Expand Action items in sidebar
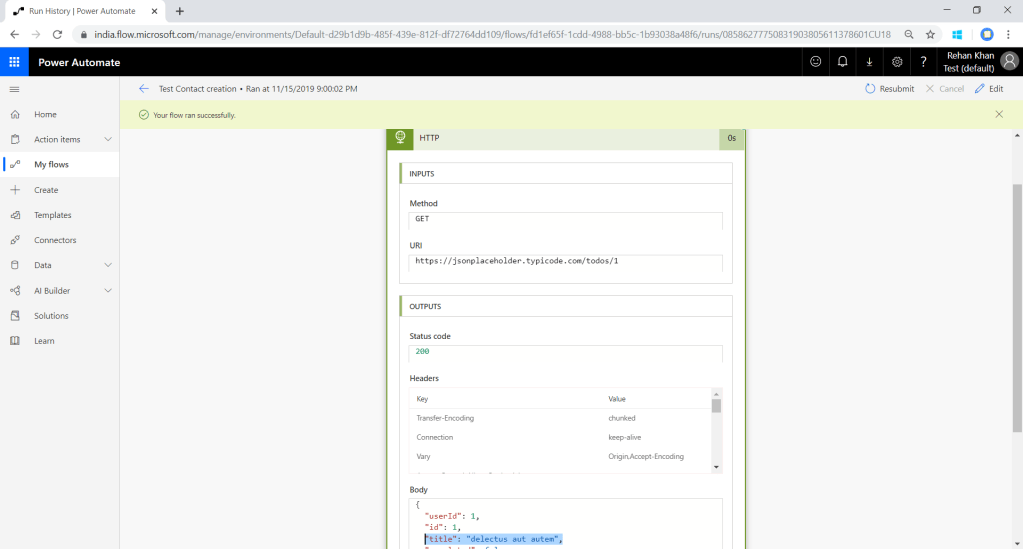This screenshot has height=549, width=1023. coord(107,140)
